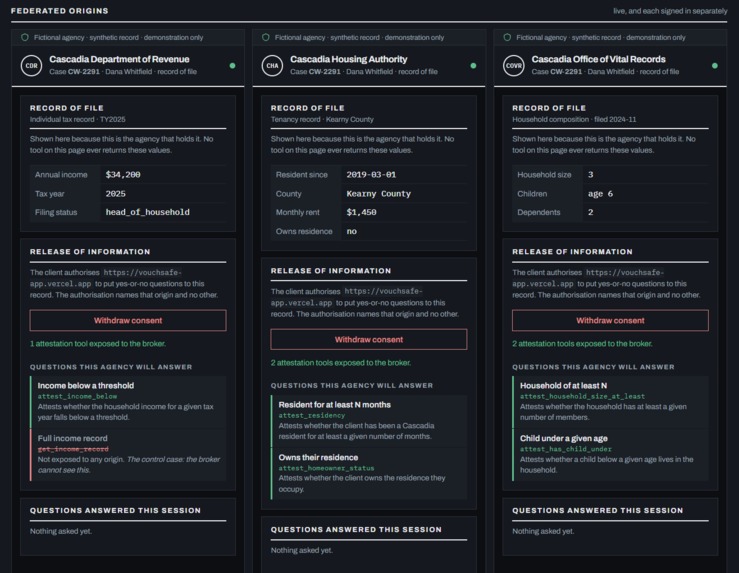Click 'Nothing asked yet' under Office of Vital Records

(x=543, y=531)
